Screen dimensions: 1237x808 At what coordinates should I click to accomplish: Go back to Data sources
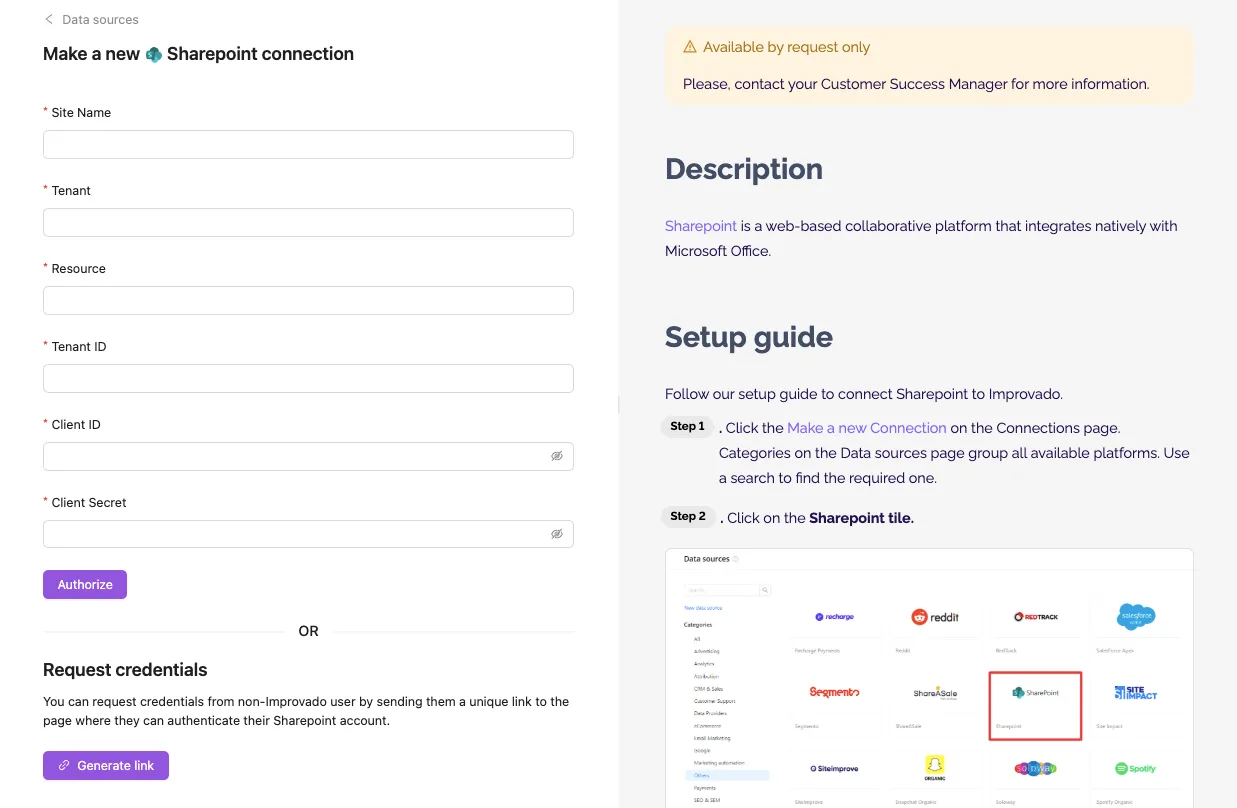click(91, 19)
